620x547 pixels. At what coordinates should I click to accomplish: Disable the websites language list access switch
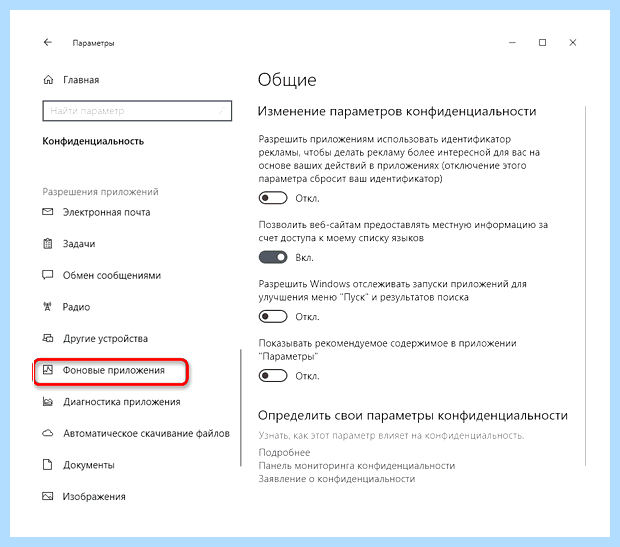(x=273, y=257)
